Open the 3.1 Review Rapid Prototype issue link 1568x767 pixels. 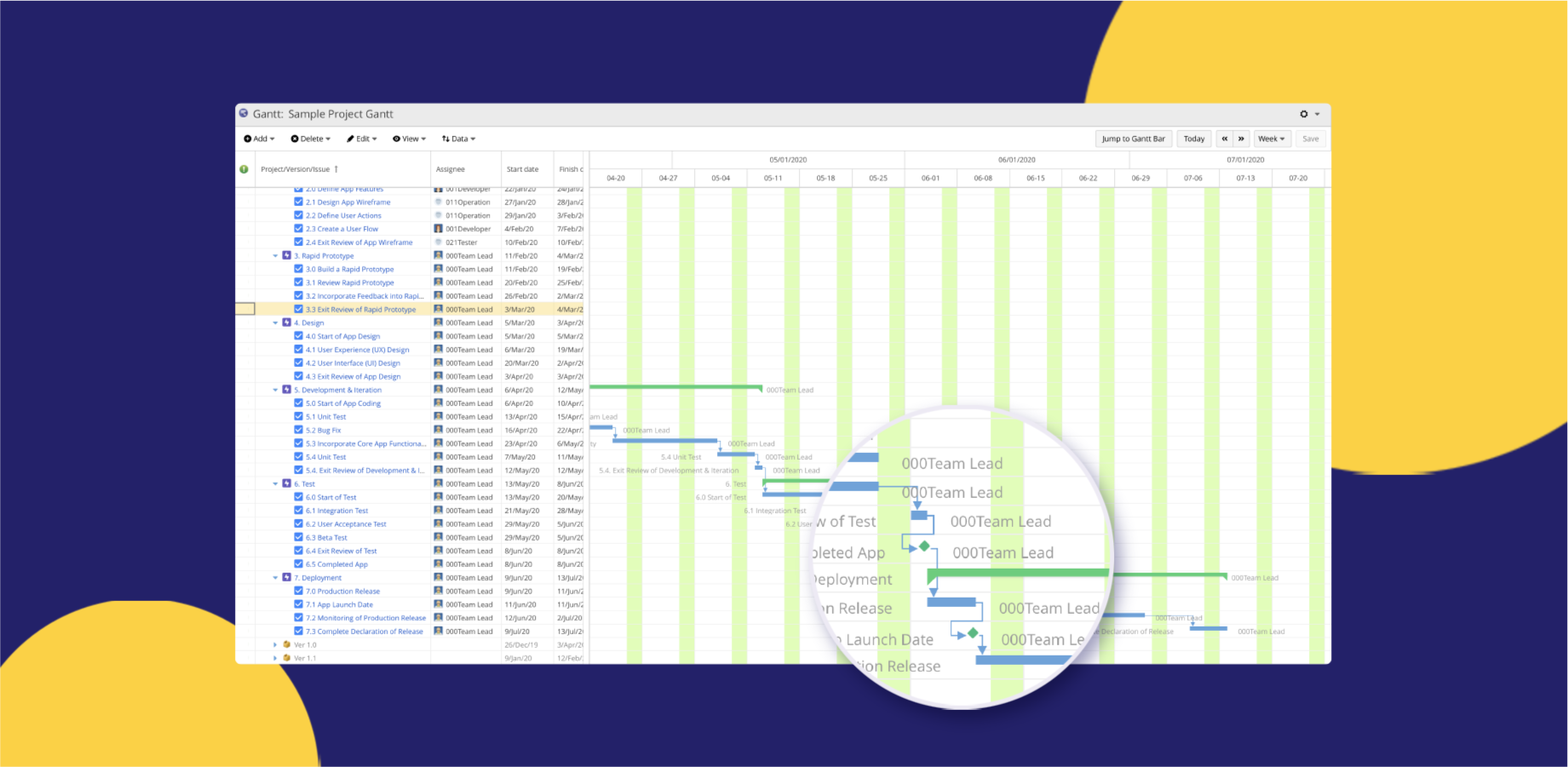pos(350,283)
